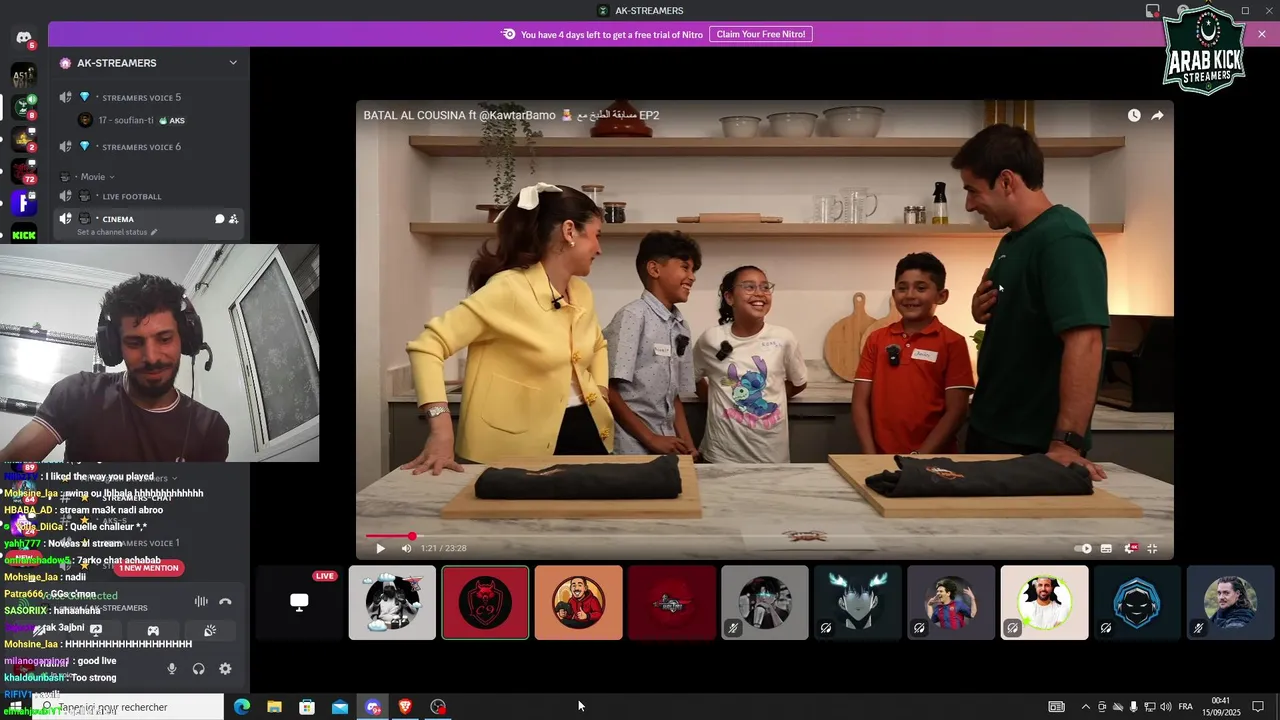Open the system volume control

(x=1165, y=707)
